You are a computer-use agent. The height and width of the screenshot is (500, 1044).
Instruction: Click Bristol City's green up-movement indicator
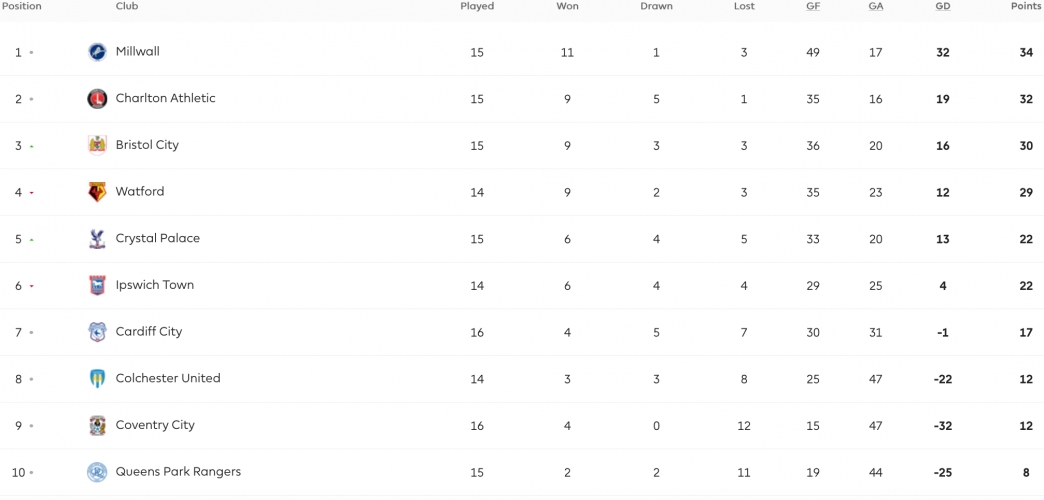point(31,146)
